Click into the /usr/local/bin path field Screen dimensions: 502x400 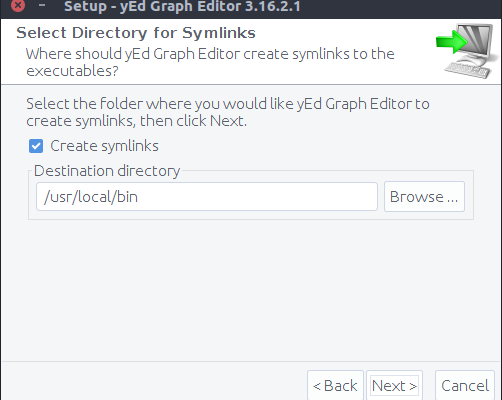207,197
